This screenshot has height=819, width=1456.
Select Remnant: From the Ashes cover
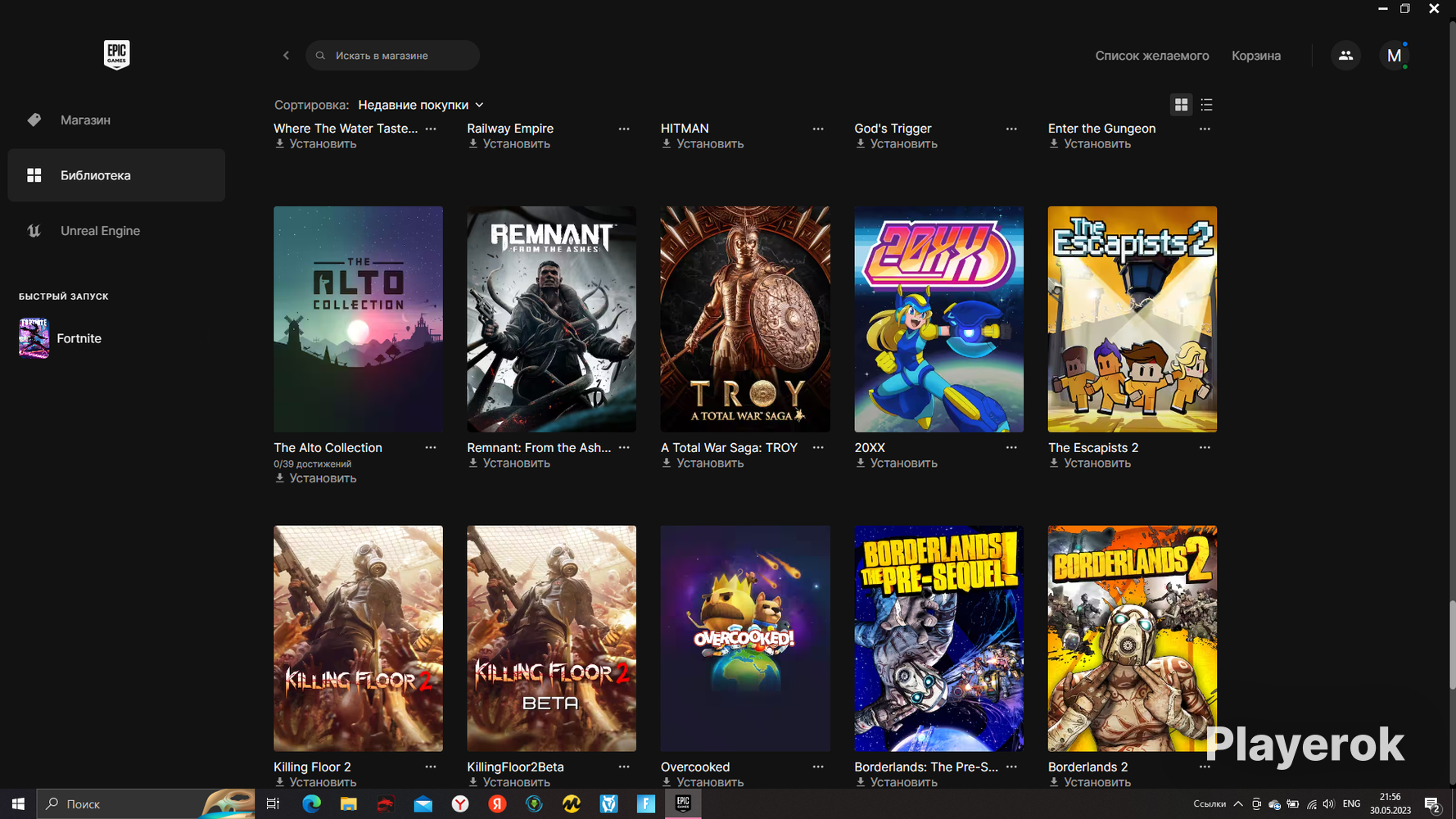[551, 319]
